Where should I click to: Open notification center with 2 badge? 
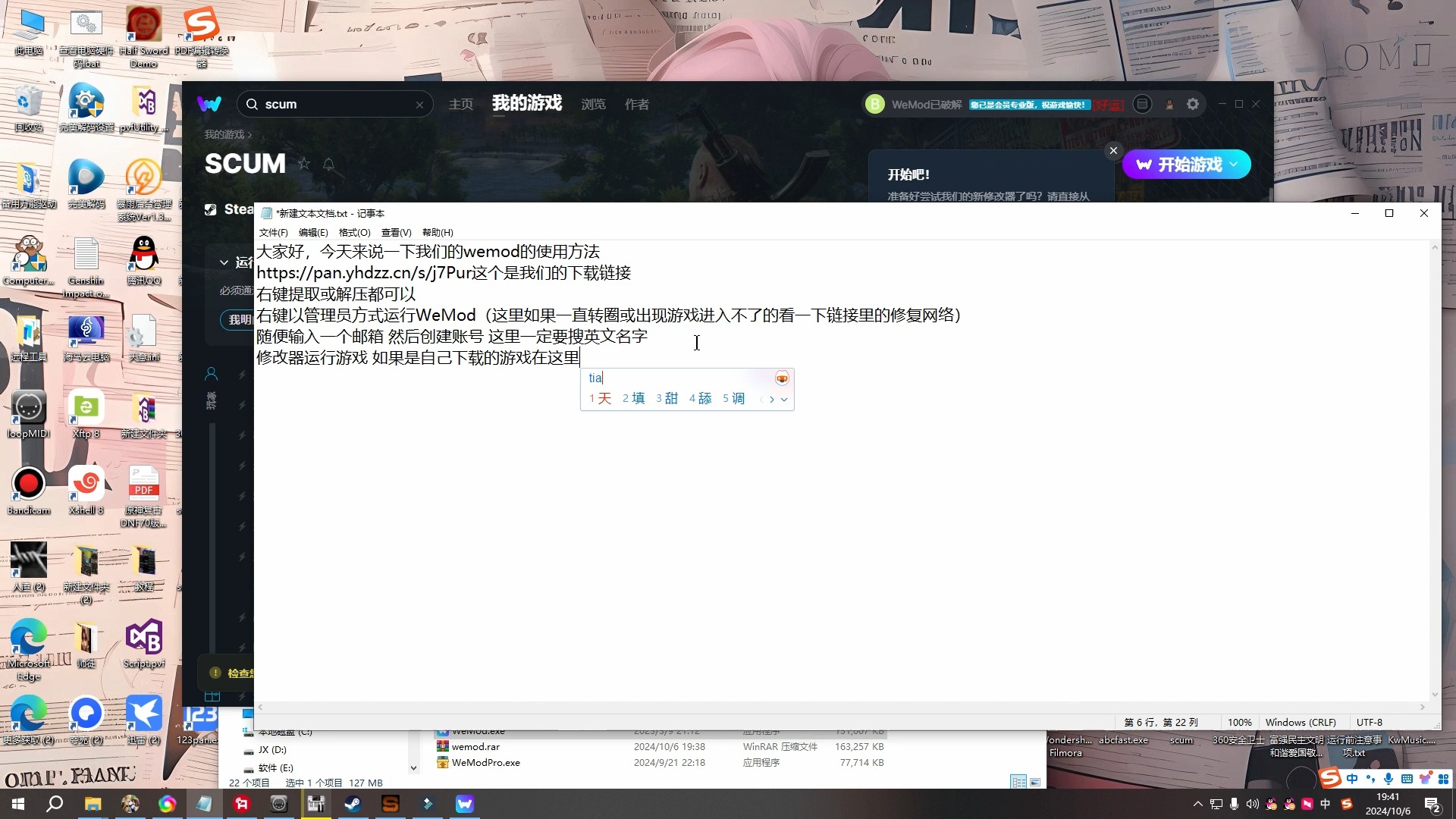click(1432, 805)
